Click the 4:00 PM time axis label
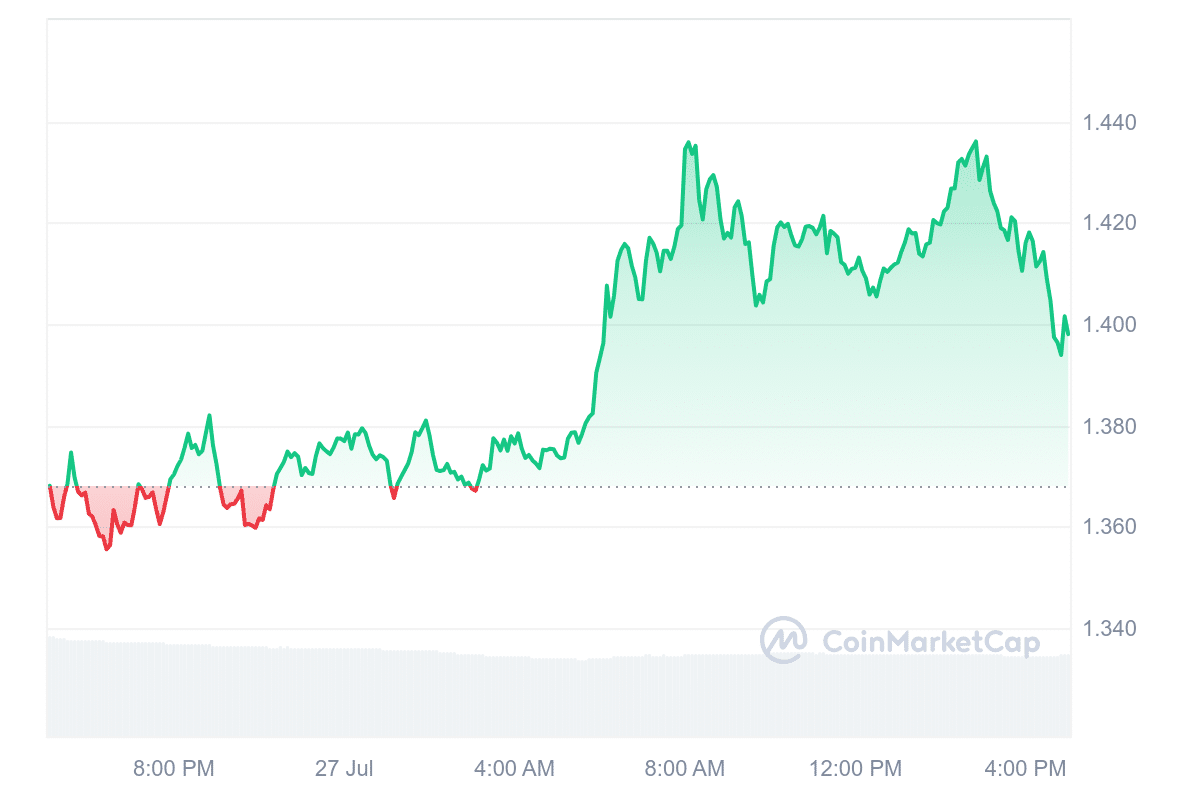The image size is (1200, 800). tap(1026, 769)
